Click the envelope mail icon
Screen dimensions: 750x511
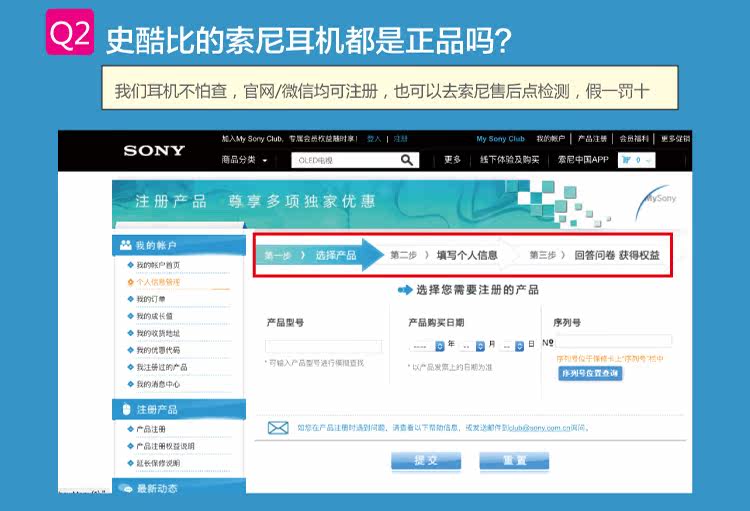[278, 428]
